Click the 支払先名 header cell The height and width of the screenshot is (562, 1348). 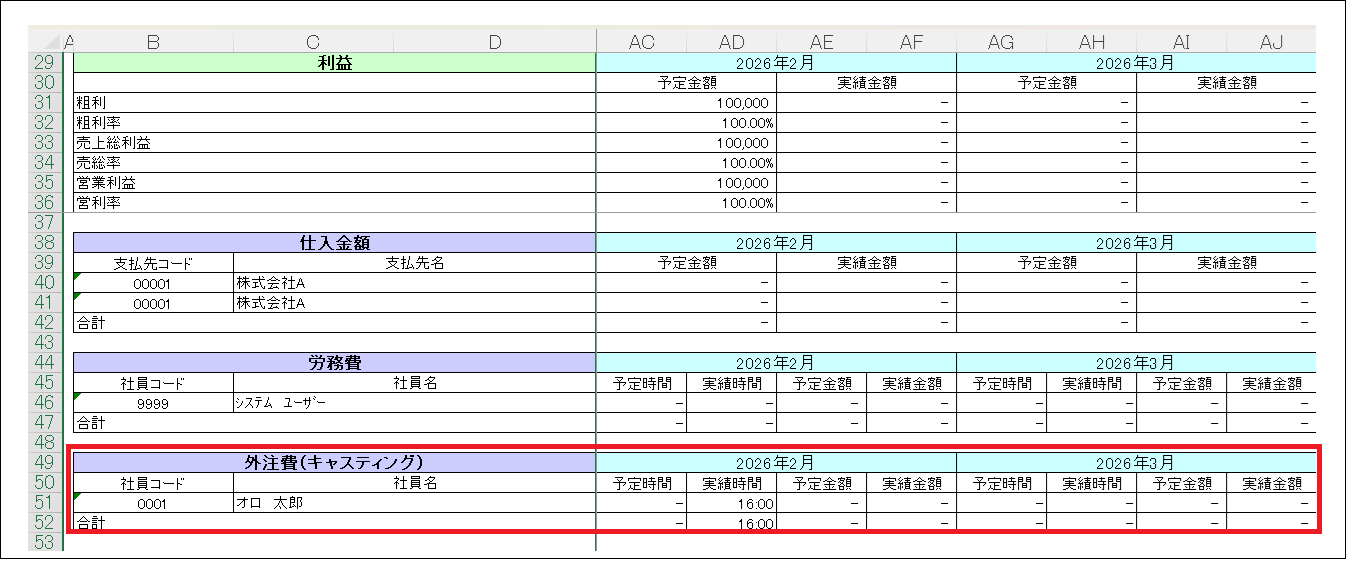(414, 262)
